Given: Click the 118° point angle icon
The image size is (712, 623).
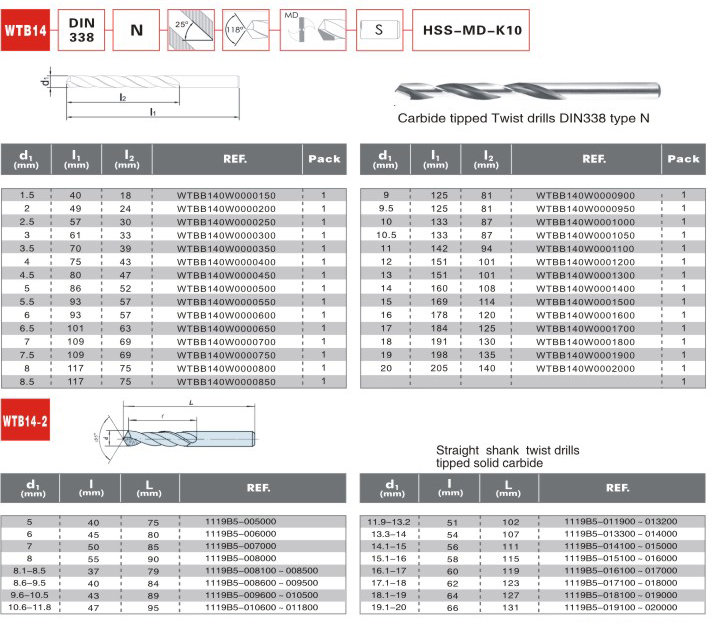Looking at the screenshot, I should pos(246,29).
